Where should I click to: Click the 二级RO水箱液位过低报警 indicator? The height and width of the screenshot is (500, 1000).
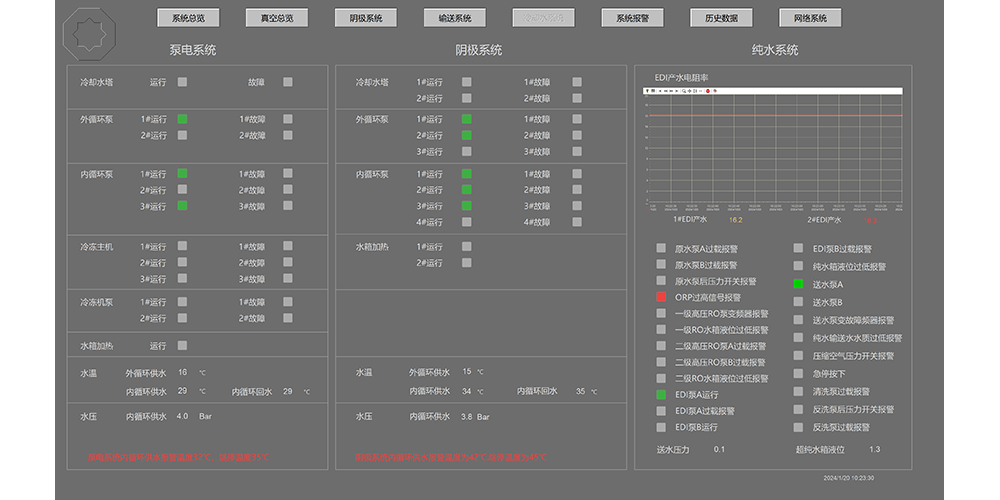click(x=661, y=378)
